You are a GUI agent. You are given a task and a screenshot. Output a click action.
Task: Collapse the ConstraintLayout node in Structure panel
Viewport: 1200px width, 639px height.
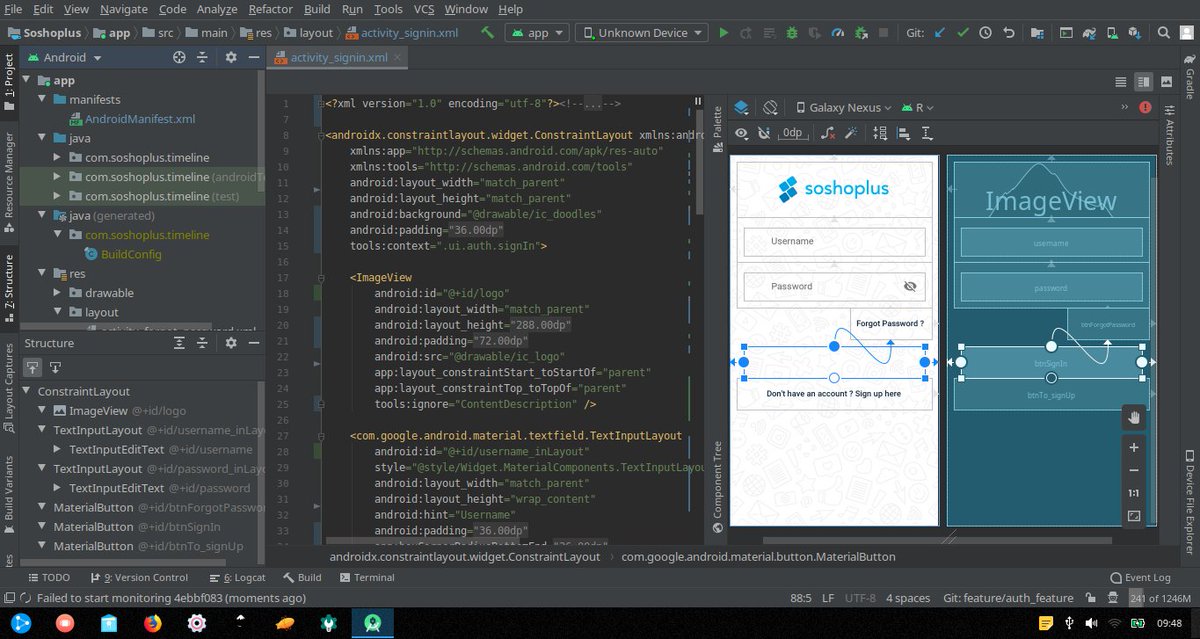point(24,390)
